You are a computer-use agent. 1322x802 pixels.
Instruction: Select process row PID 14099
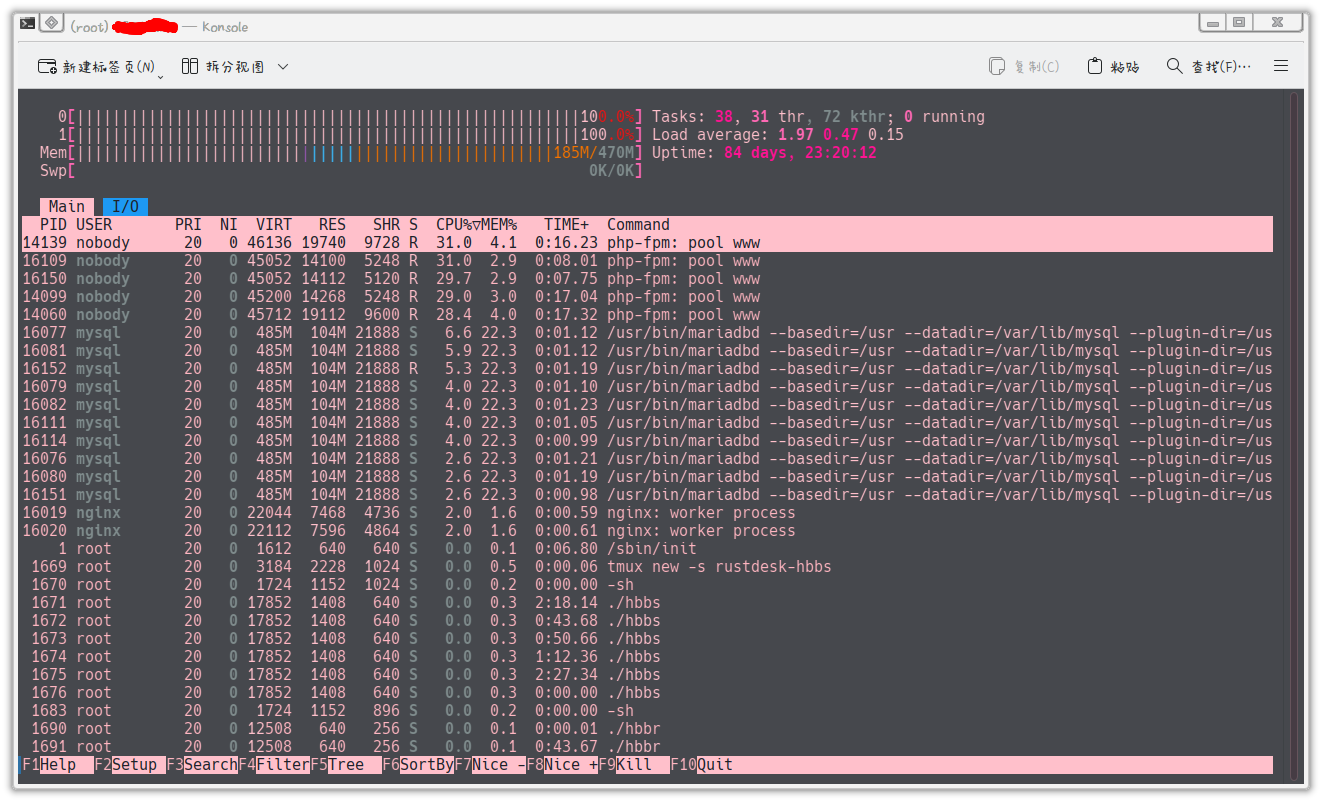[x=647, y=296]
